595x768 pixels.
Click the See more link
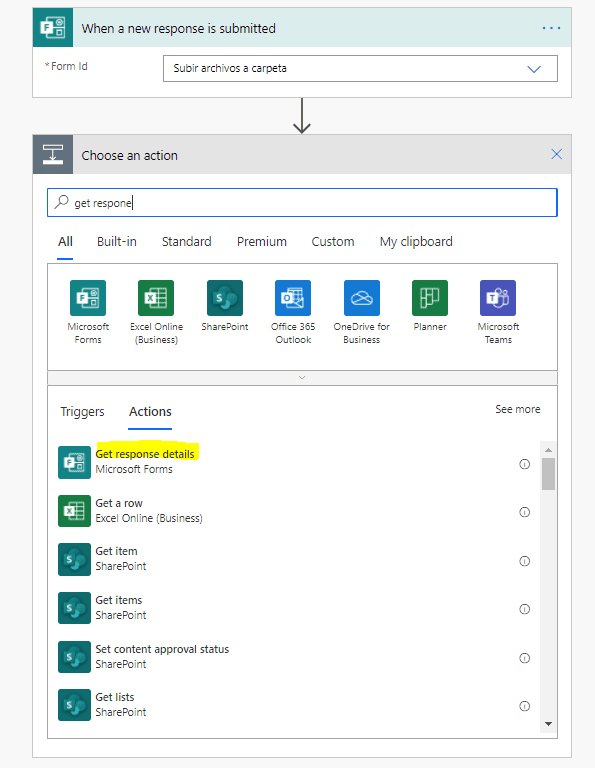518,409
